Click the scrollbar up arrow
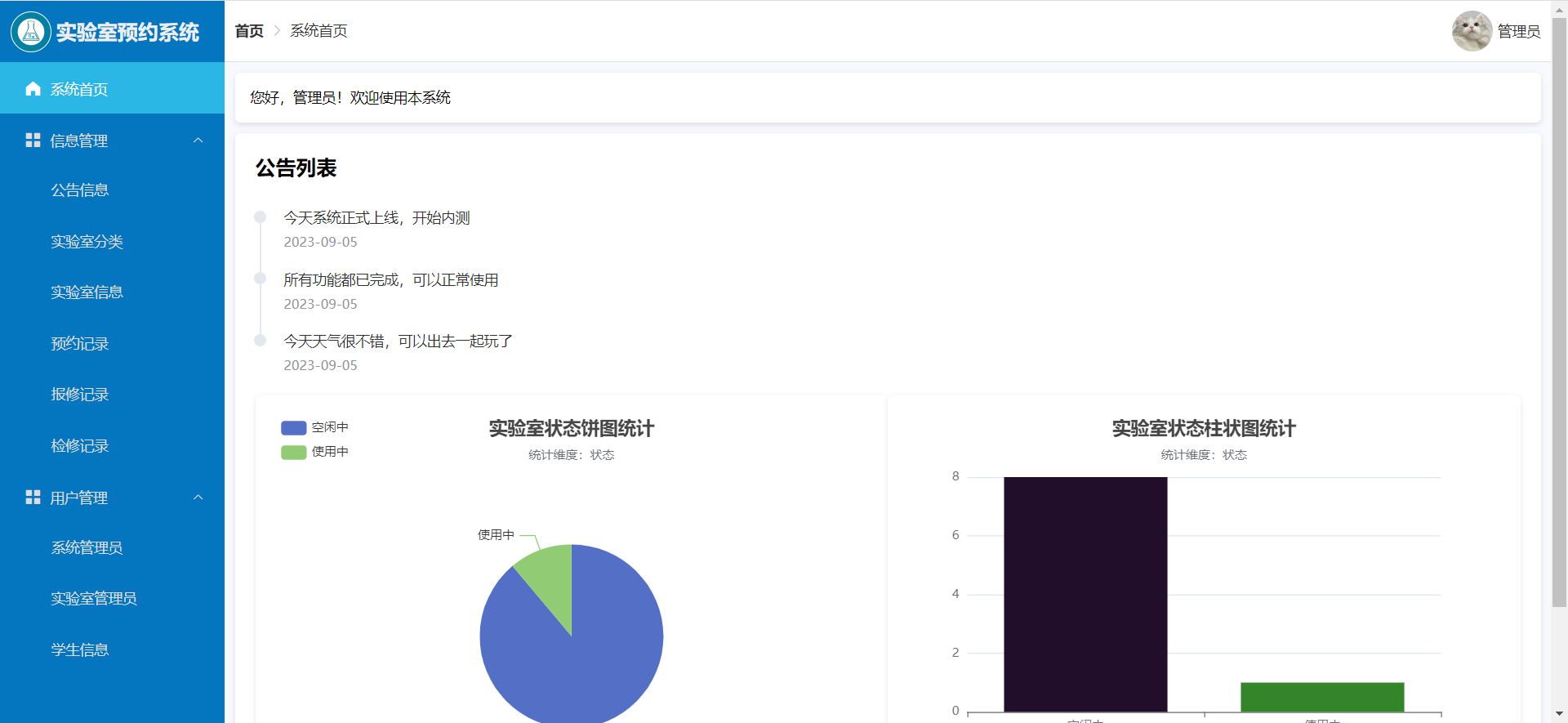This screenshot has width=1568, height=723. tap(1560, 8)
